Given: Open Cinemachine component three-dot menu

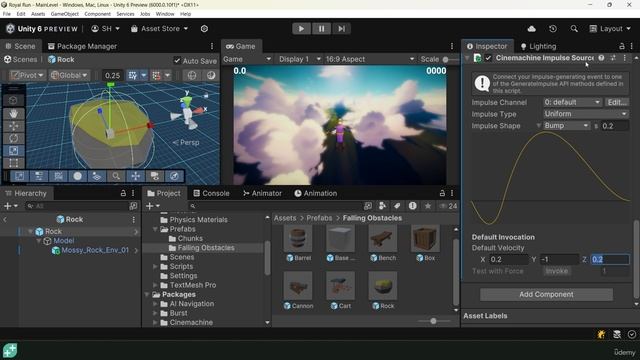Looking at the screenshot, I should 624,58.
